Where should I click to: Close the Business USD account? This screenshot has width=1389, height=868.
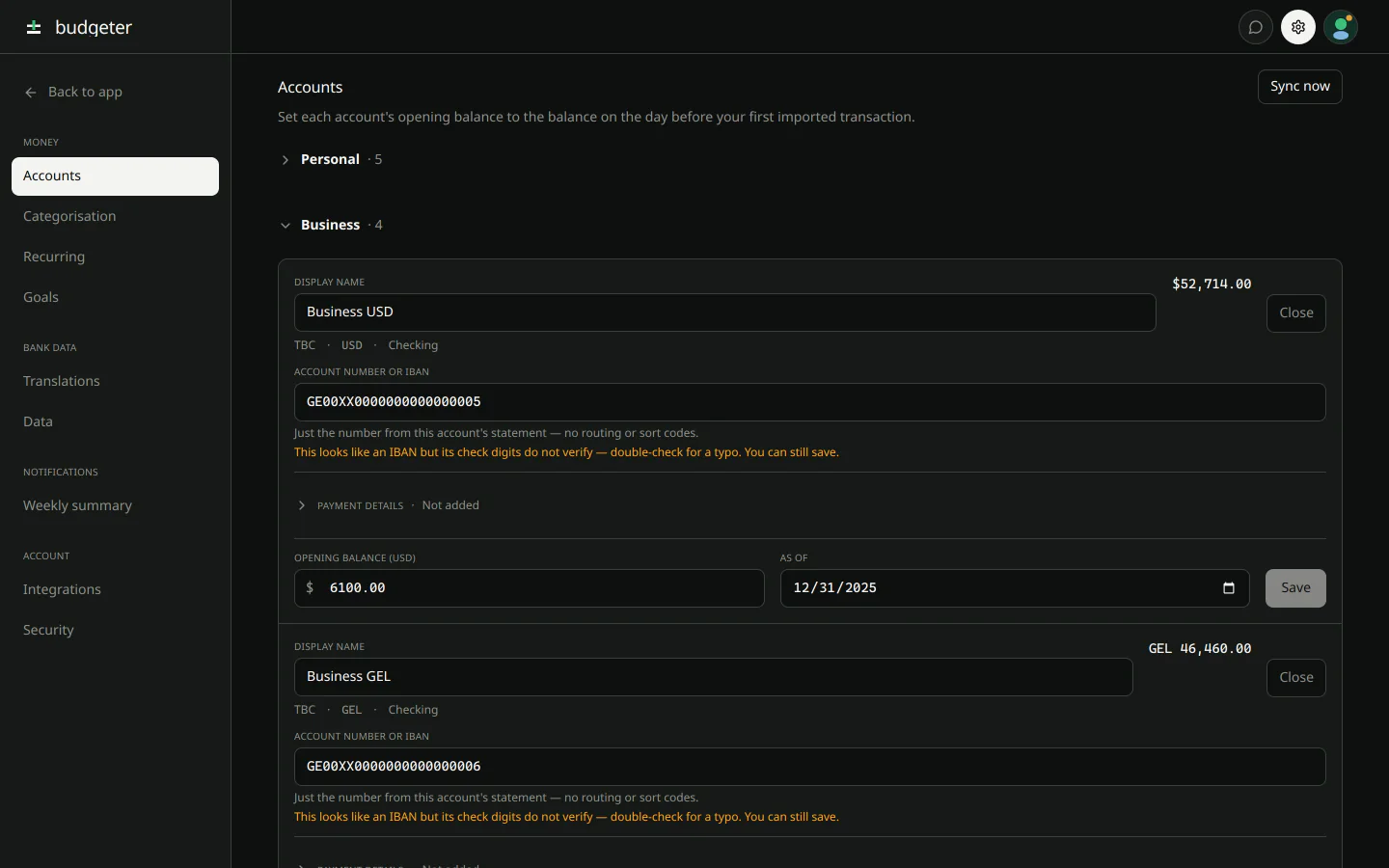click(1296, 313)
